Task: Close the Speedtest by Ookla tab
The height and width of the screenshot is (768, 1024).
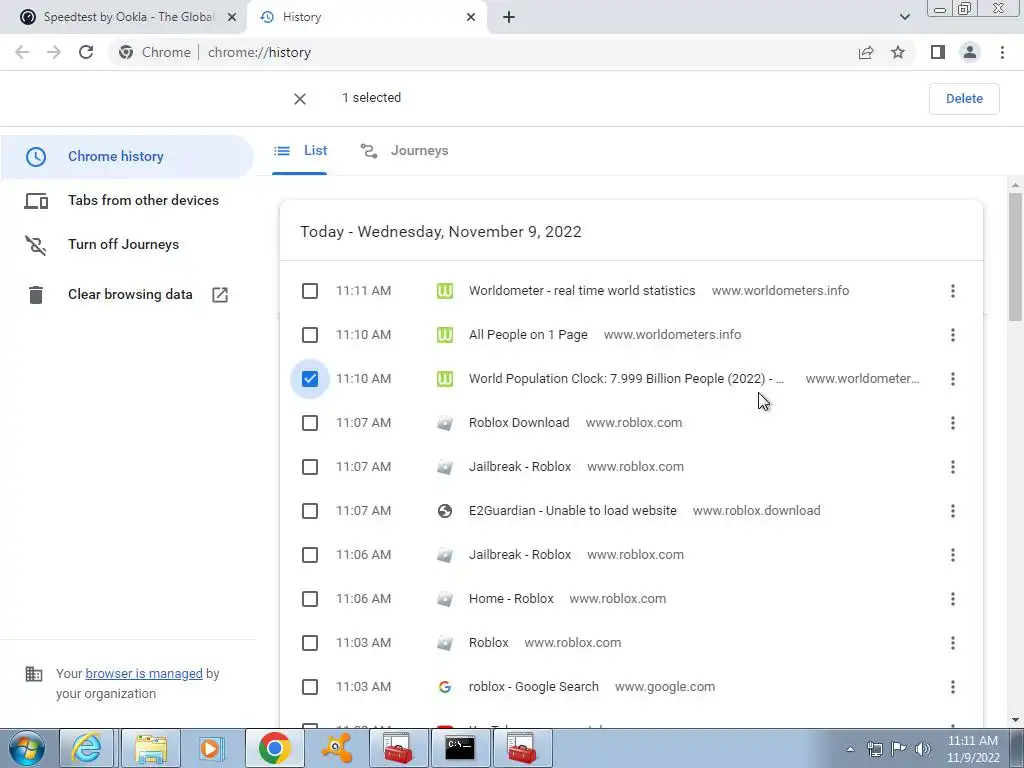Action: pyautogui.click(x=231, y=17)
